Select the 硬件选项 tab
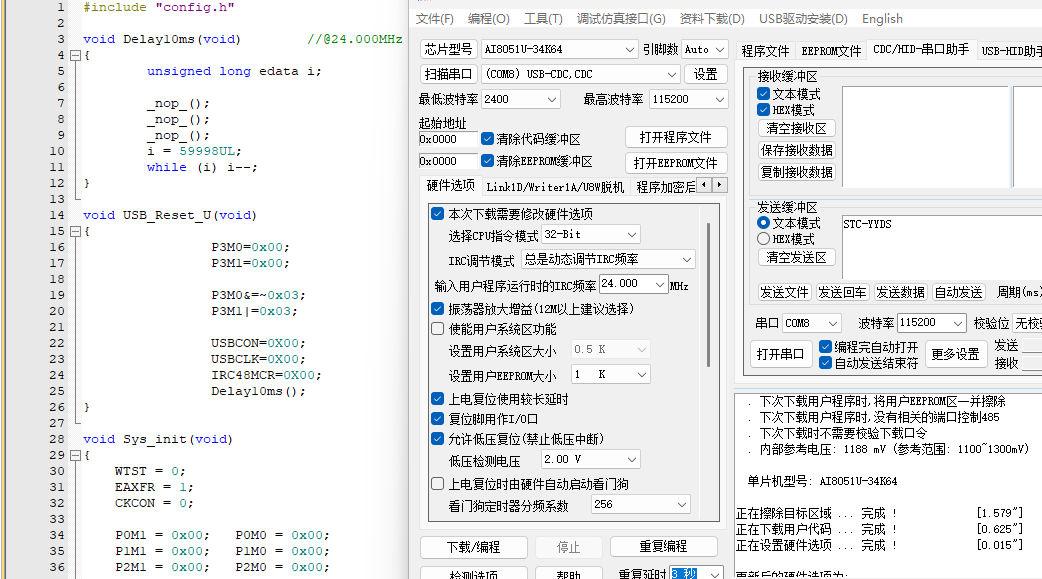Viewport: 1042px width, 579px height. (451, 185)
